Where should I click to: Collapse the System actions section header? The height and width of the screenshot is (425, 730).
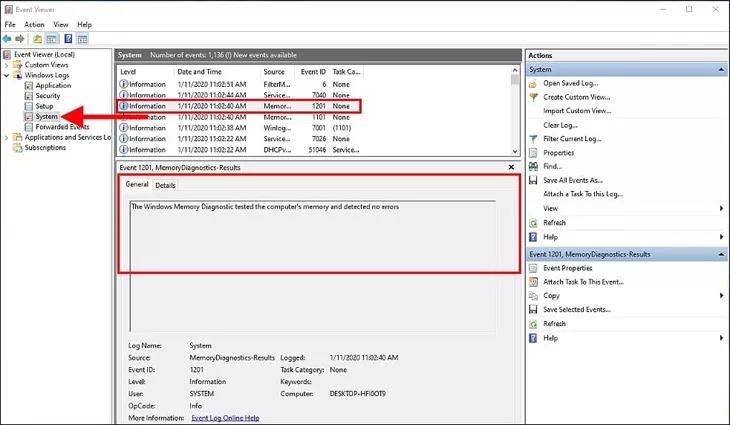click(x=721, y=70)
